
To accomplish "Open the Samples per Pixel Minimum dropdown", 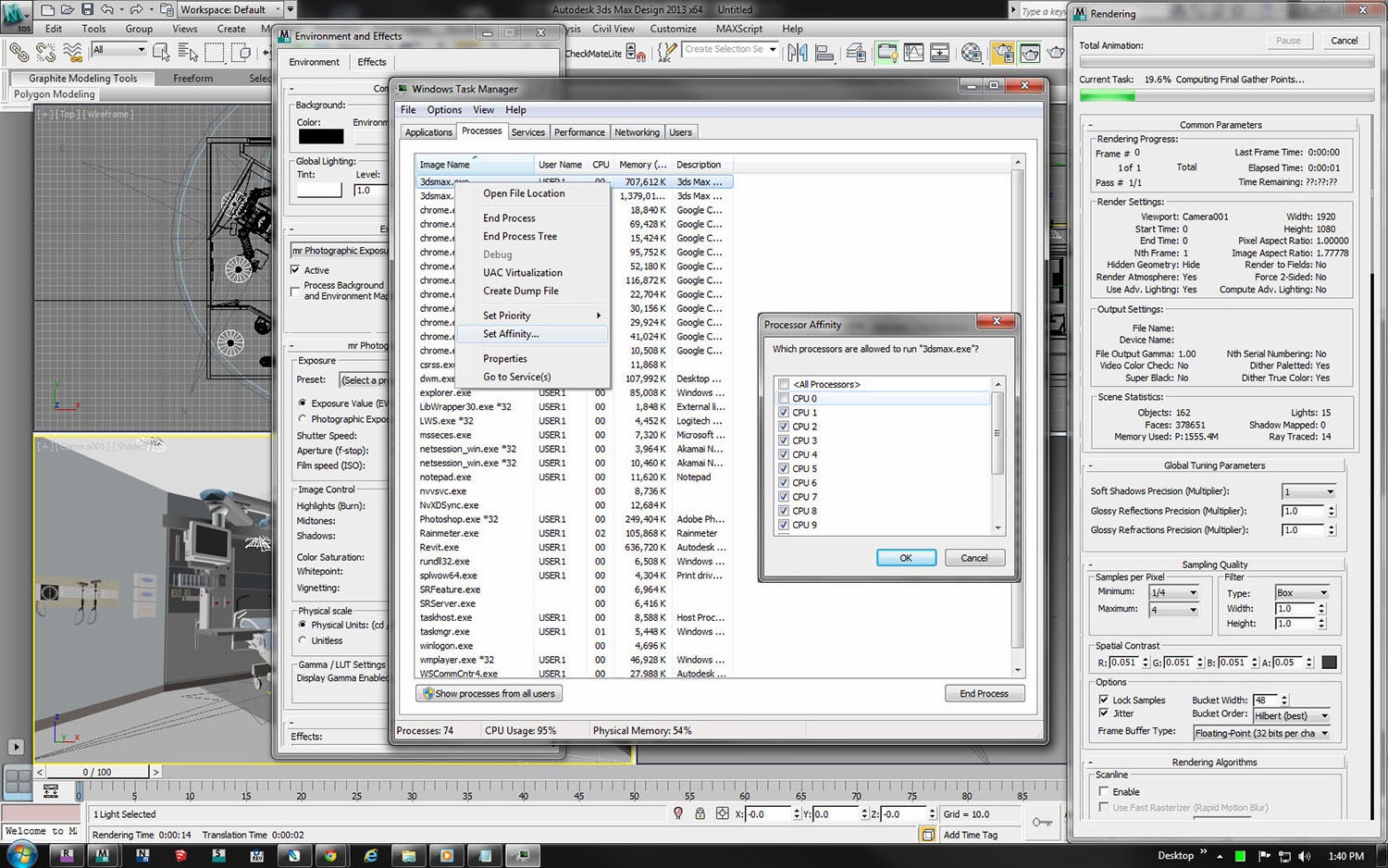I will click(x=1173, y=592).
